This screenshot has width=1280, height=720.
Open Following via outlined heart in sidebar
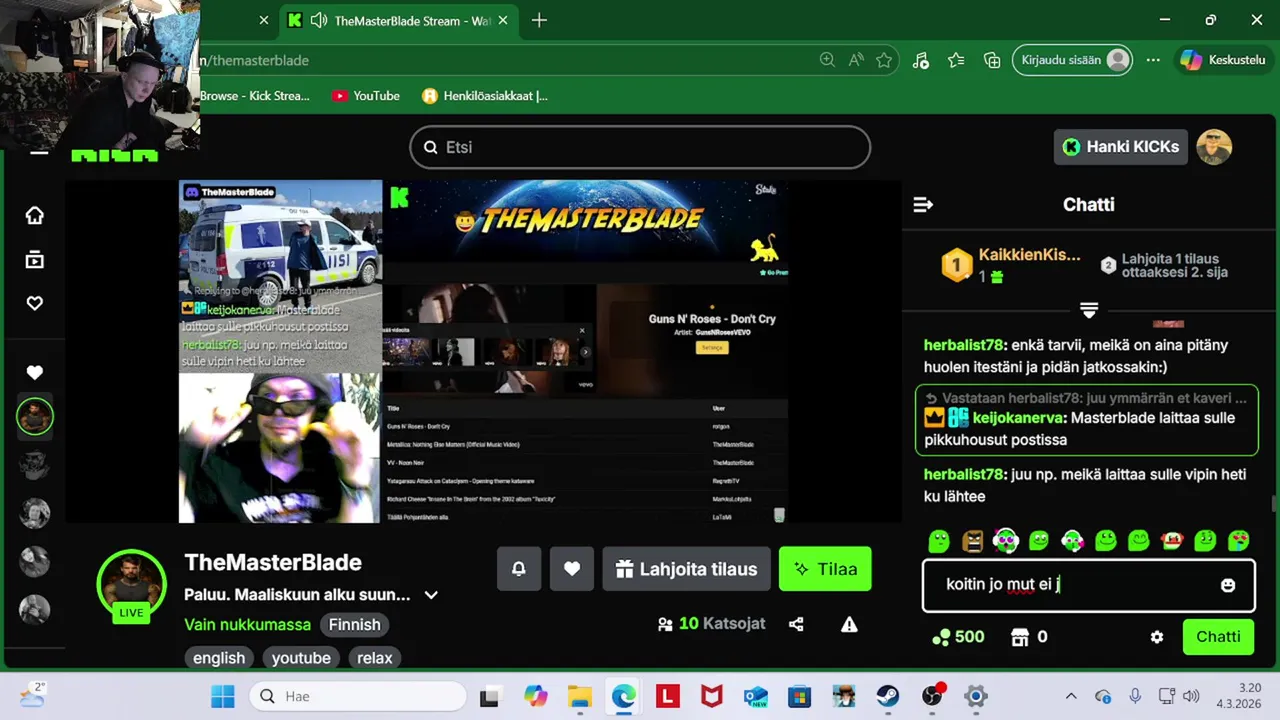35,303
